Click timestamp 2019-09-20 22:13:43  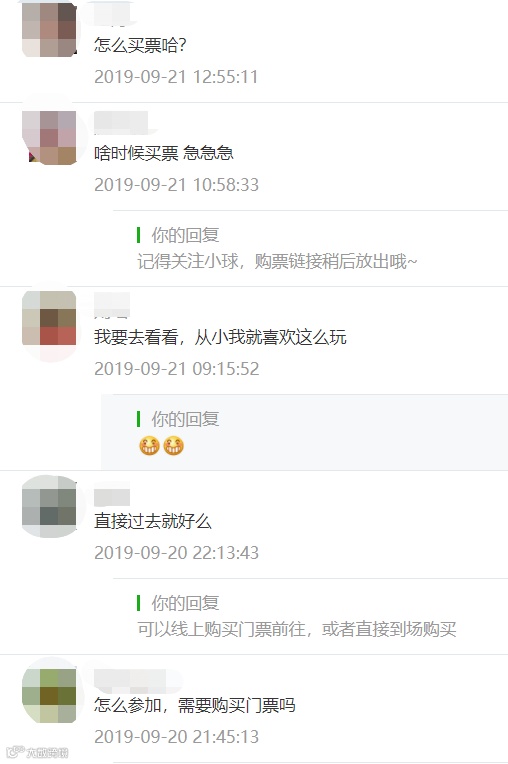point(176,553)
